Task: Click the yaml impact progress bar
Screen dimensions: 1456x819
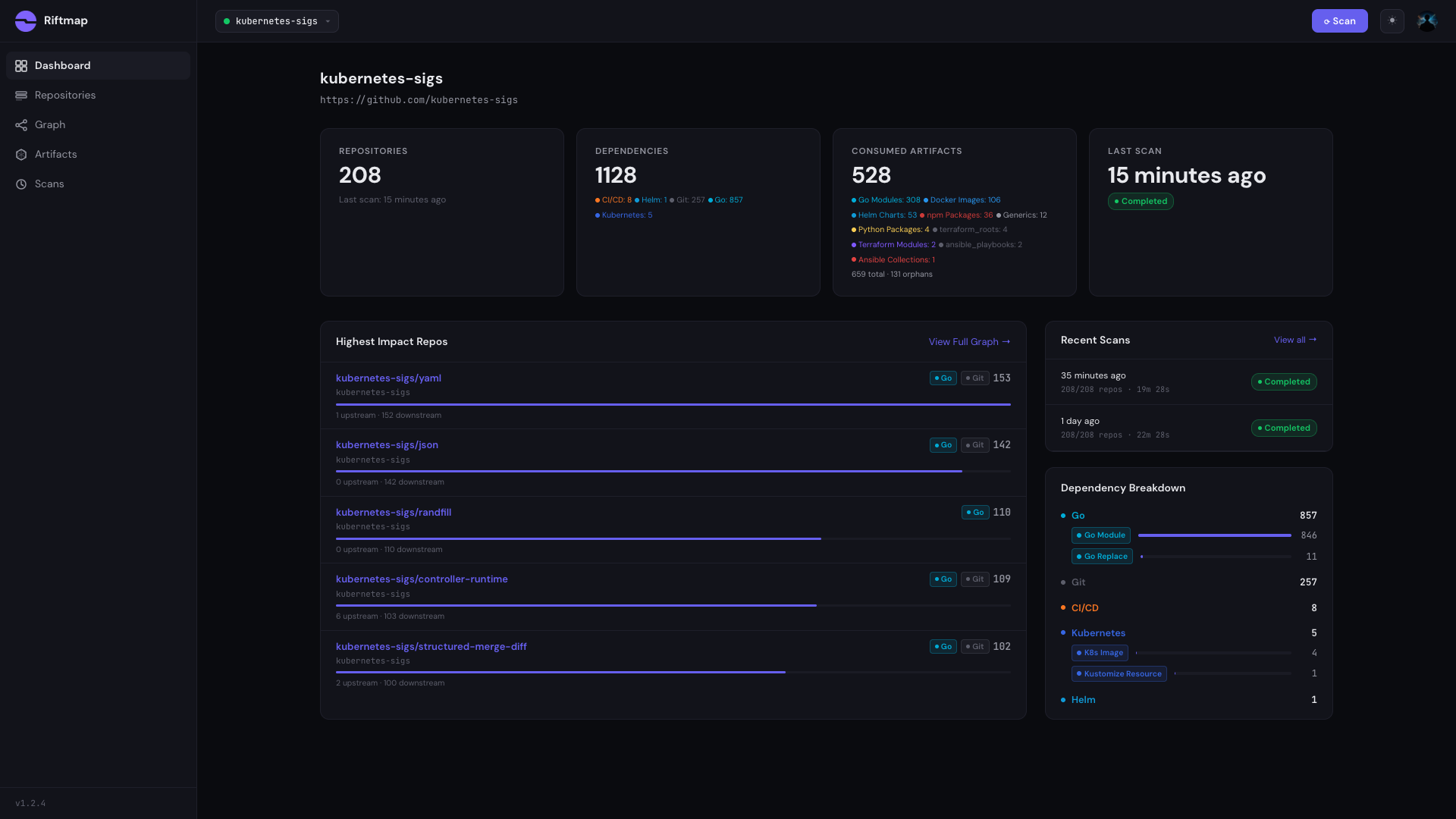Action: point(673,404)
